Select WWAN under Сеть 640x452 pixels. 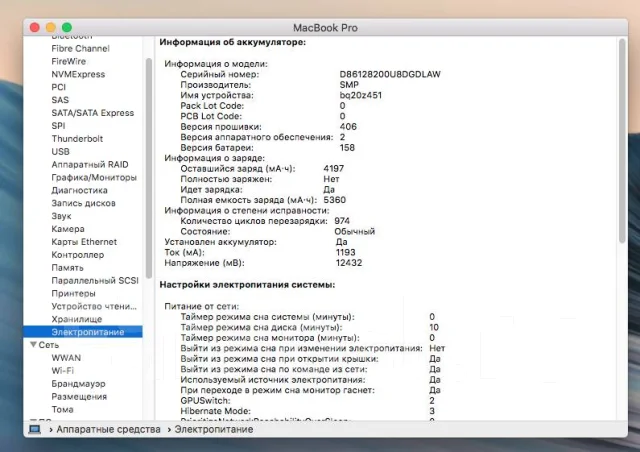(66, 358)
